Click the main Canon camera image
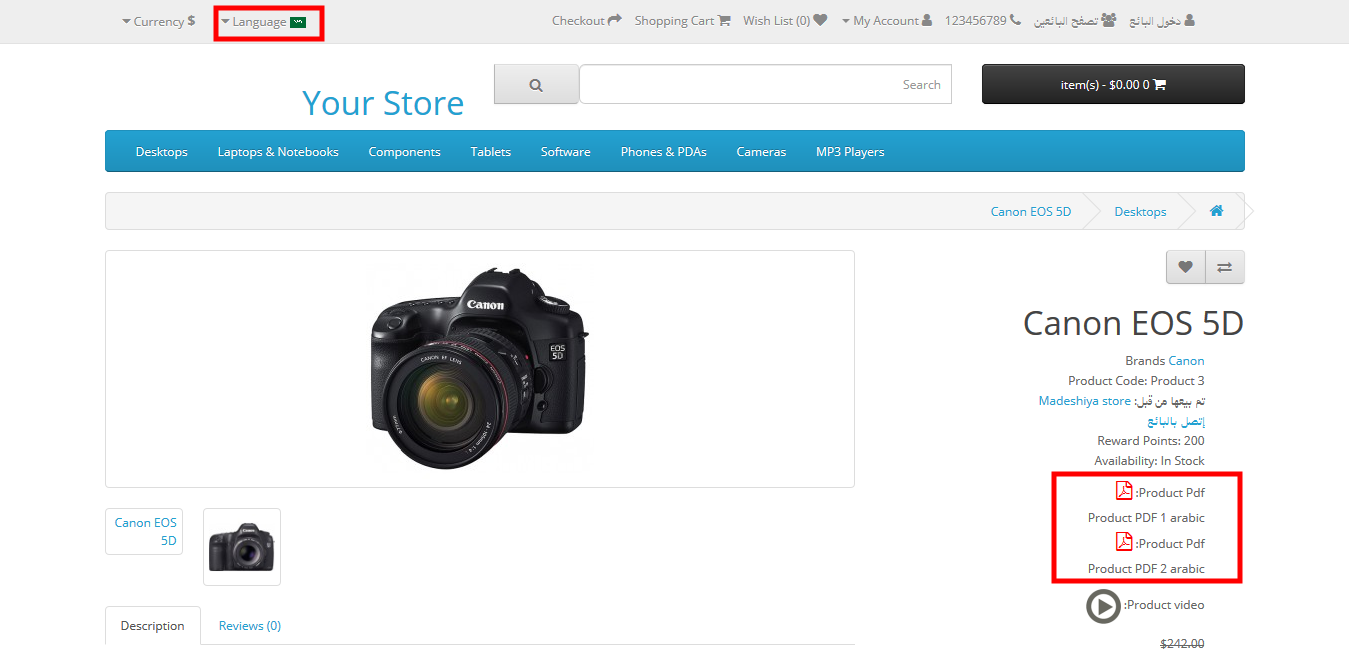This screenshot has height=654, width=1349. [x=480, y=369]
